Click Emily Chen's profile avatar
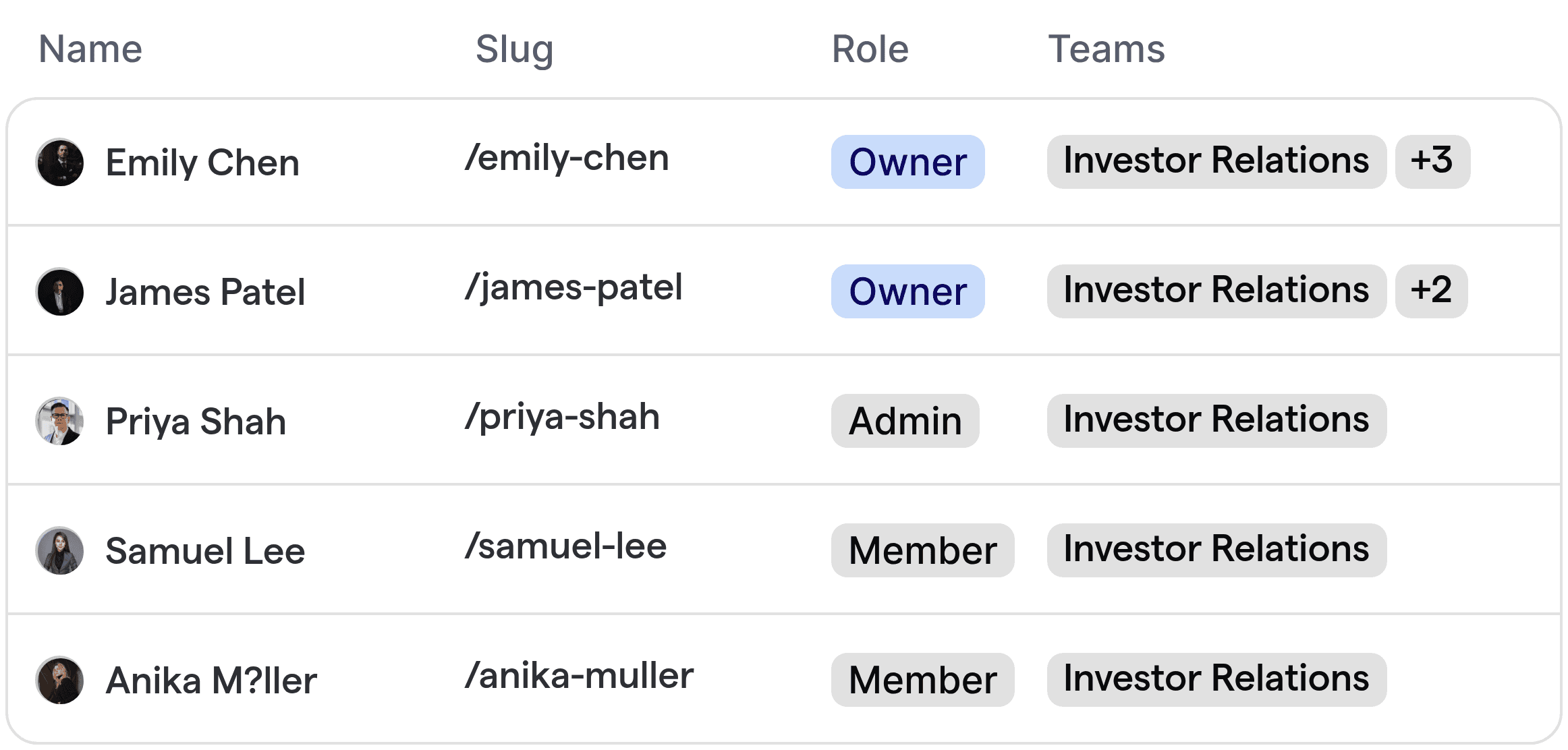Image resolution: width=1568 pixels, height=750 pixels. (x=60, y=162)
